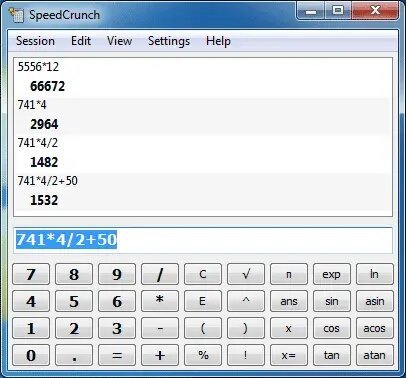
Task: Click the 3 digit key
Action: tap(117, 328)
